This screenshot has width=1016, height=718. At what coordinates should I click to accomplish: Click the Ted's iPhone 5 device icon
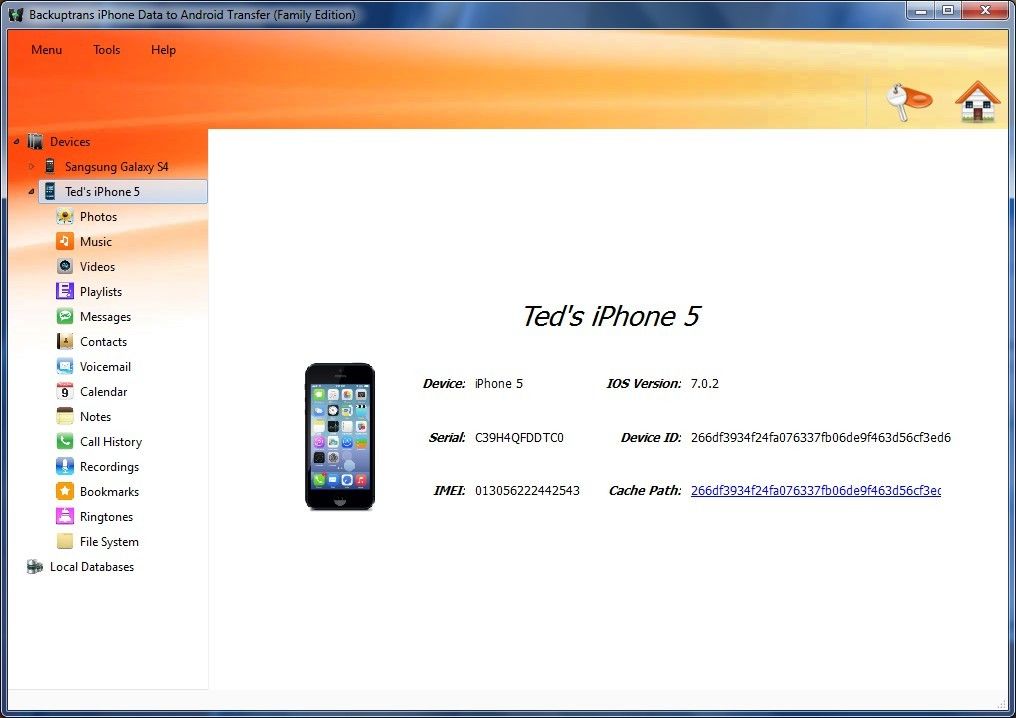(50, 191)
